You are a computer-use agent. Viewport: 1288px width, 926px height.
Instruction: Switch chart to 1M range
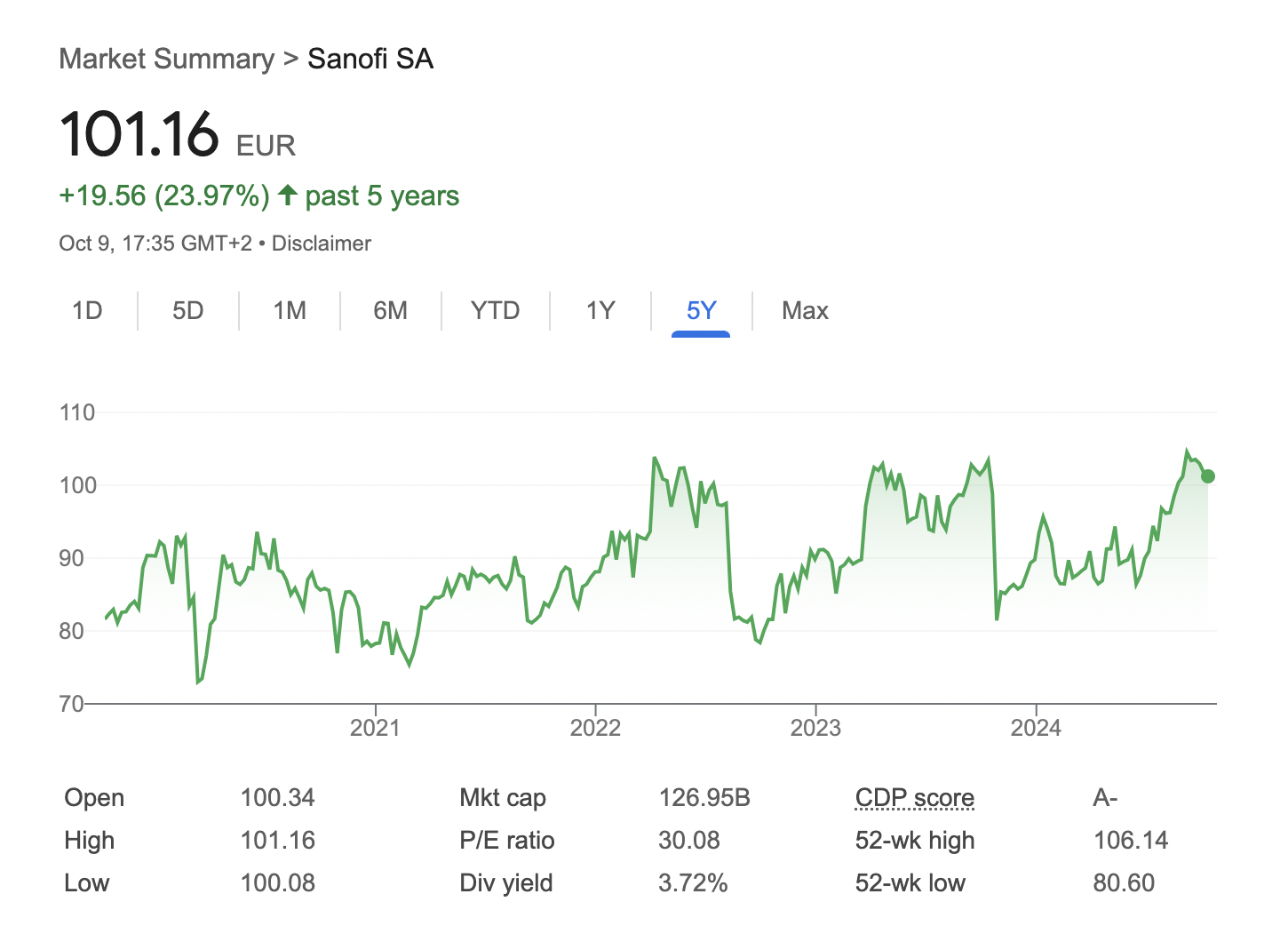(290, 311)
